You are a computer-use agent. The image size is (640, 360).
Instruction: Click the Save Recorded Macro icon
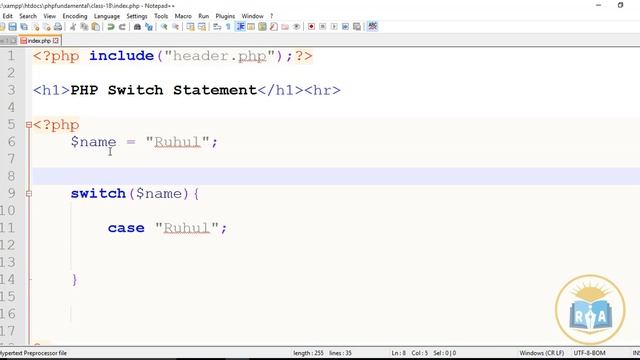(357, 27)
